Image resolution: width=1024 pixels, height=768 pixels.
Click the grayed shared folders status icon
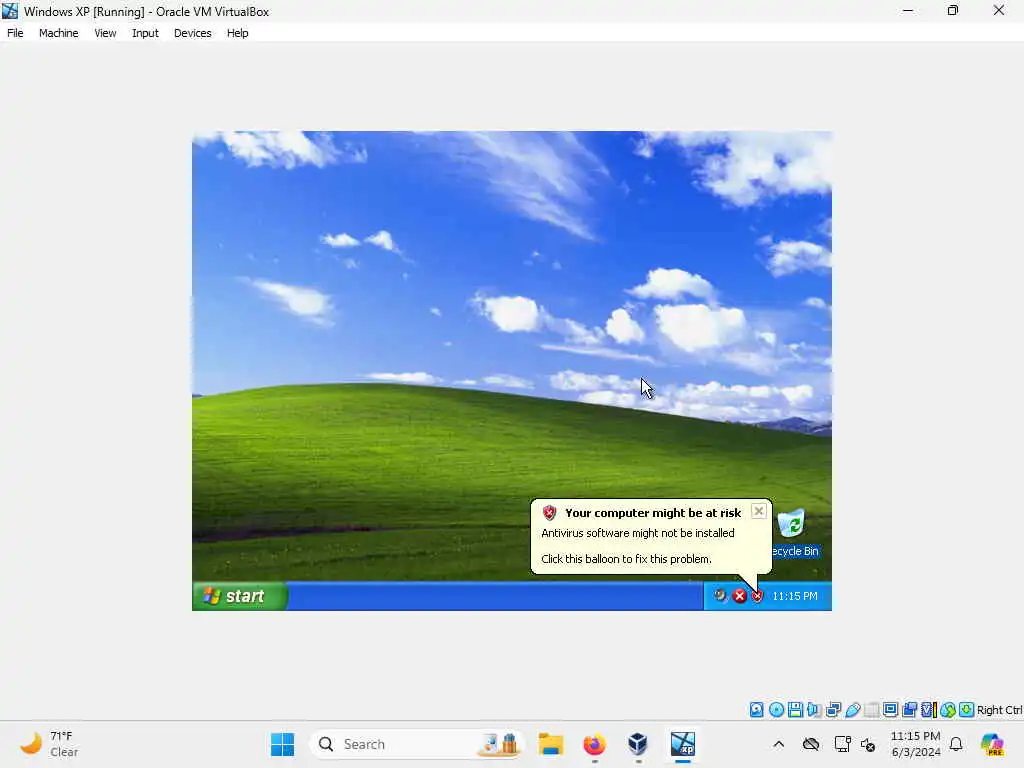[871, 710]
